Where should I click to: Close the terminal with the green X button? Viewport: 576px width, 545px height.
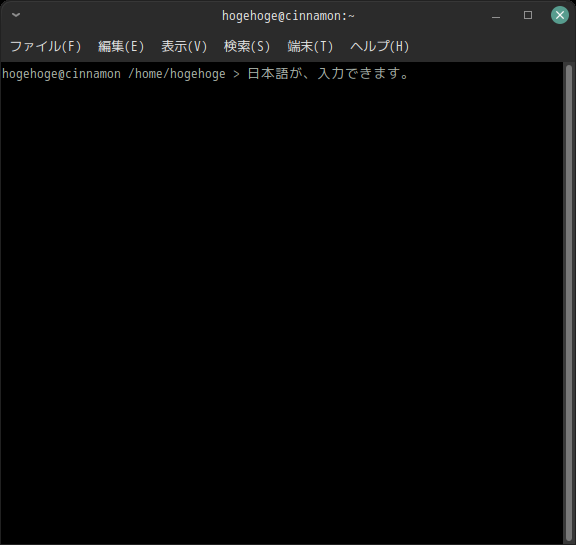(560, 15)
